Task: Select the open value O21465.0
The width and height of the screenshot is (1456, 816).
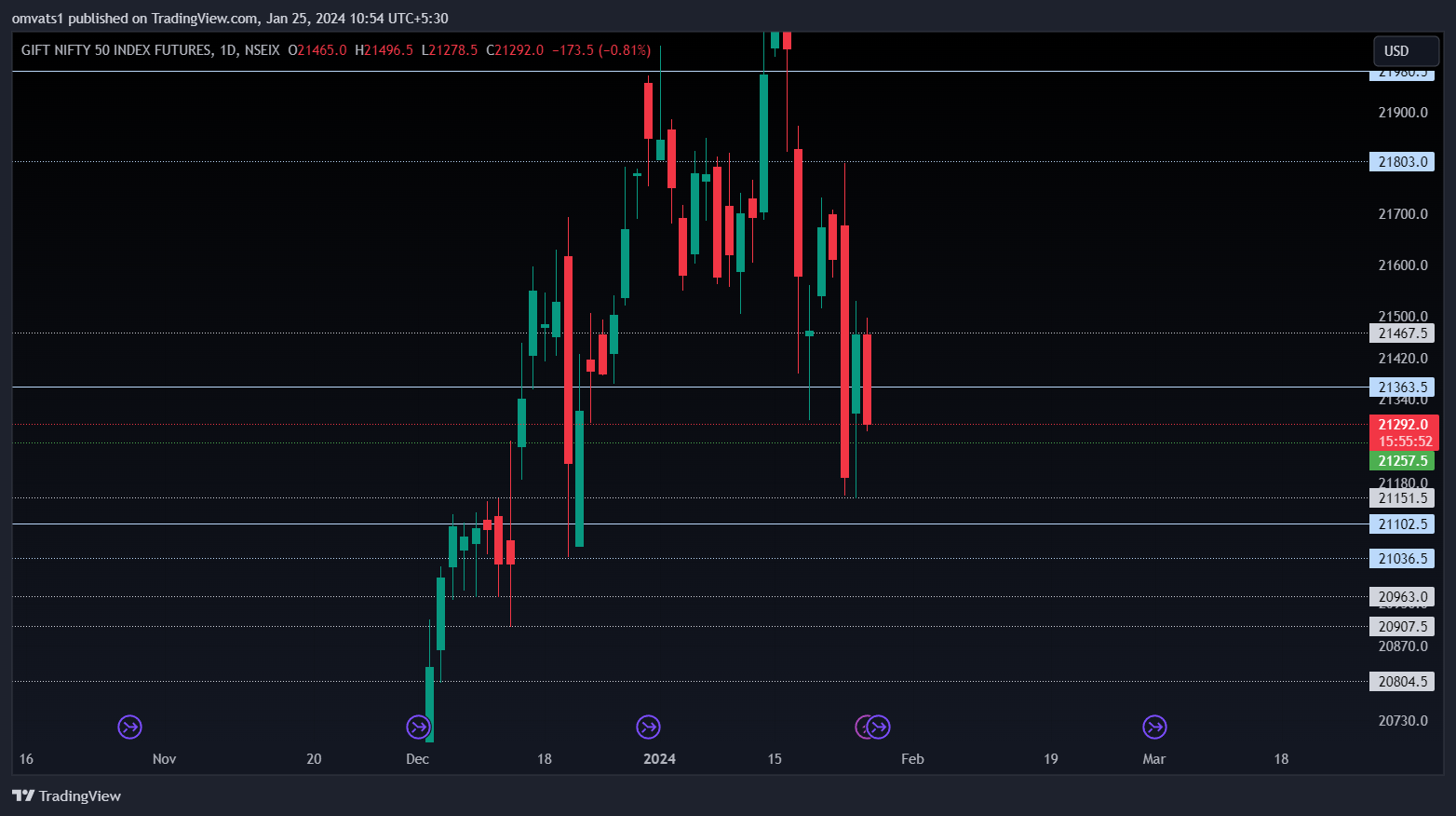Action: pyautogui.click(x=317, y=50)
